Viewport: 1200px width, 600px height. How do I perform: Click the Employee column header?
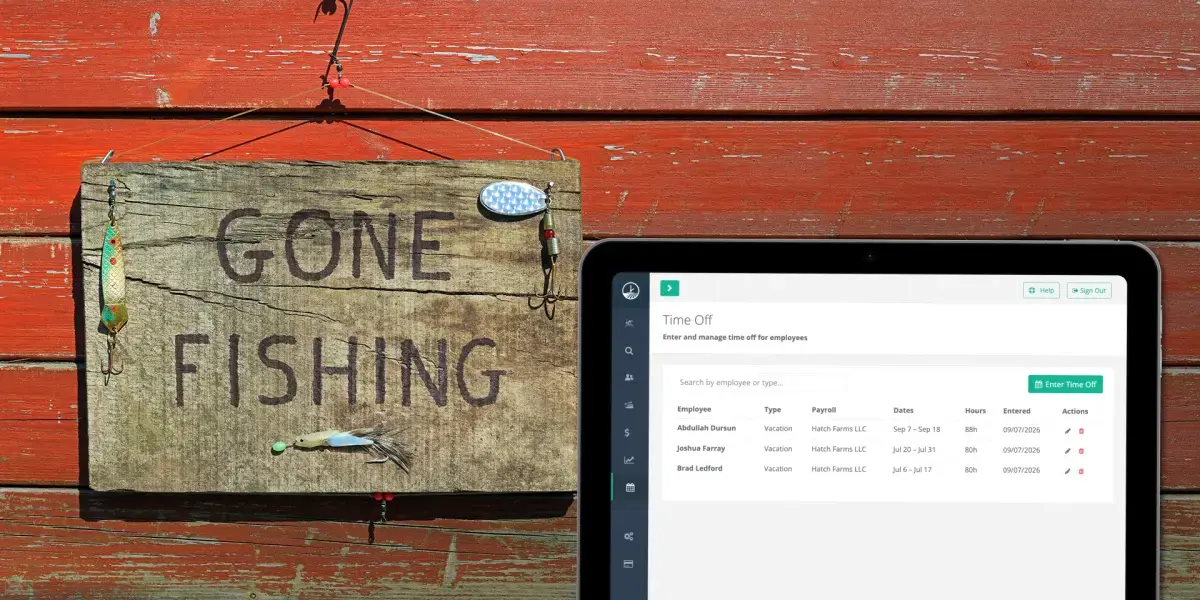tap(694, 410)
